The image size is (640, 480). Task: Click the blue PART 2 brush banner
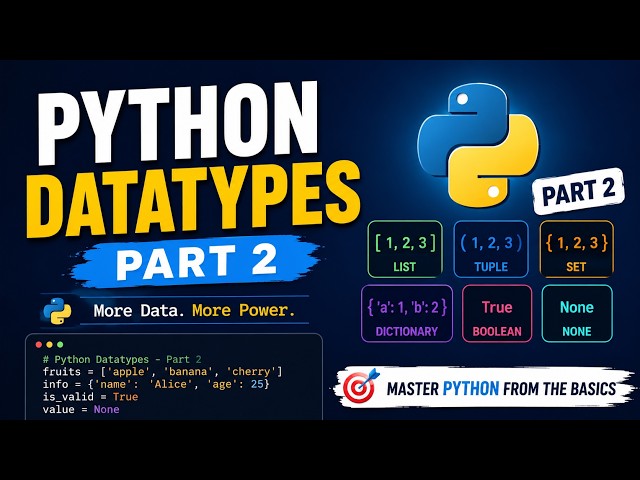pos(196,260)
